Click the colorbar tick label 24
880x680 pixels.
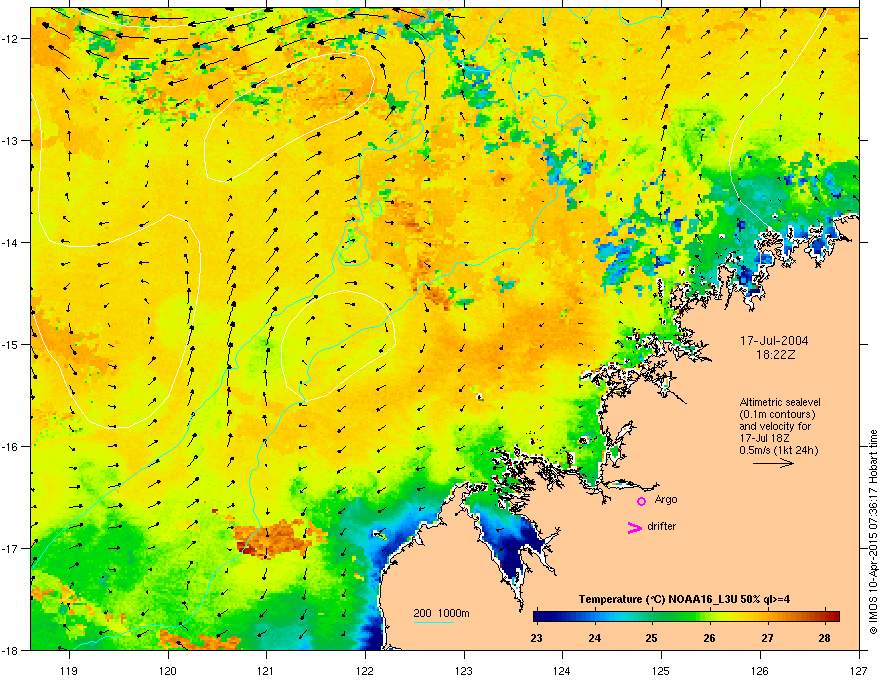(x=594, y=638)
